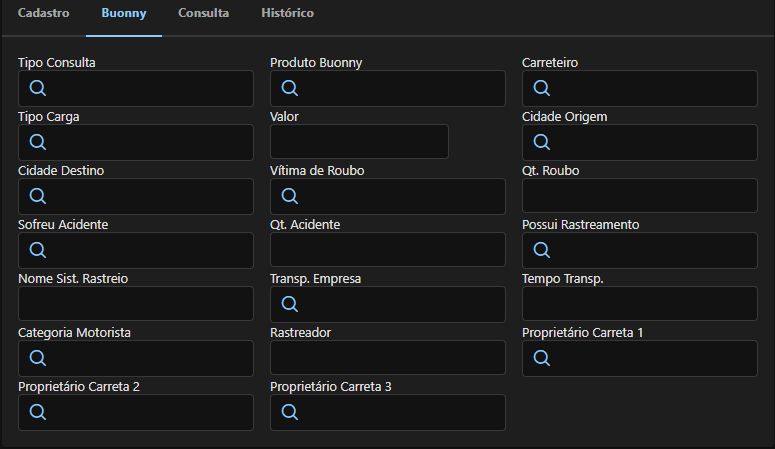The height and width of the screenshot is (449, 775).
Task: Open the Vítima de Roubo search icon
Action: click(x=290, y=196)
